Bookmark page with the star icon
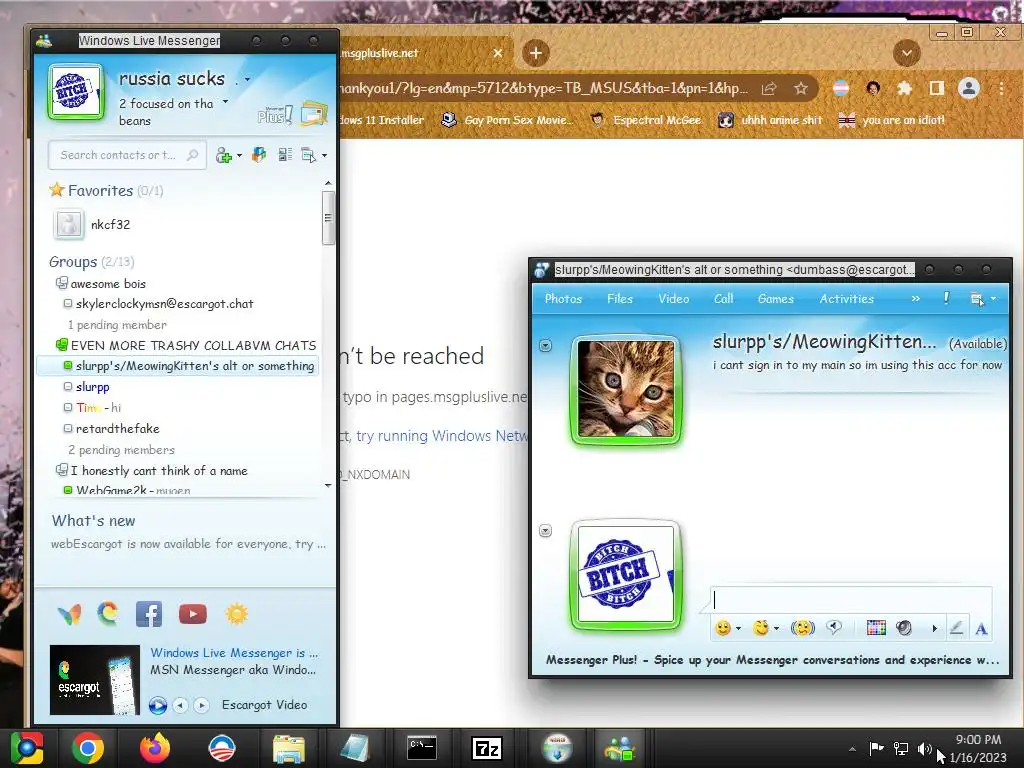The image size is (1024, 768). pos(801,88)
